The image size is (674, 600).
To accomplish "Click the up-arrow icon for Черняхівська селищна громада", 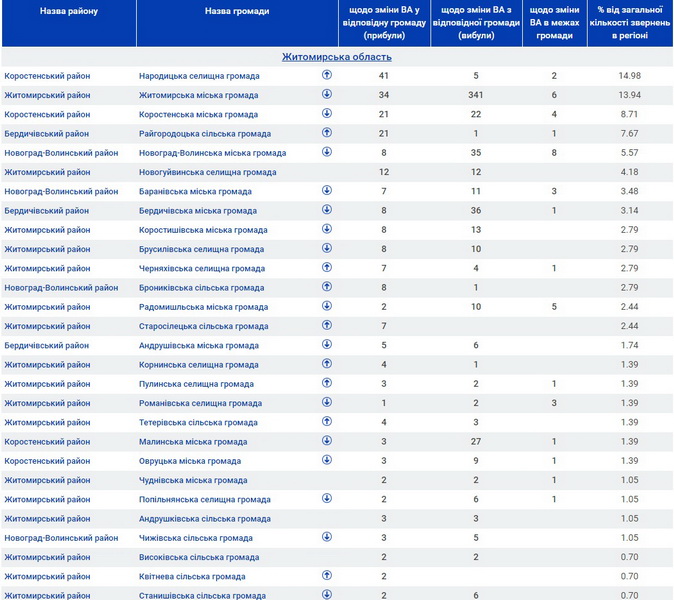I will click(327, 267).
